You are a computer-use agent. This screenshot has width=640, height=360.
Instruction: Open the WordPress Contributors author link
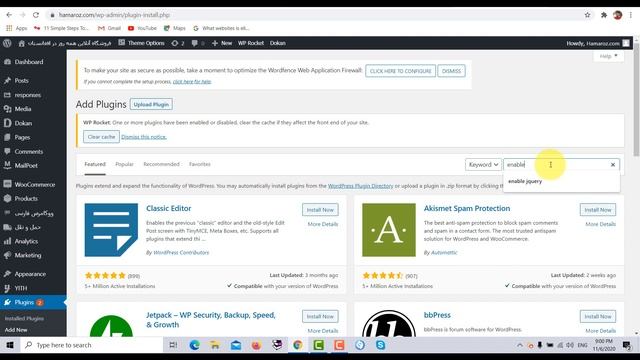[181, 253]
